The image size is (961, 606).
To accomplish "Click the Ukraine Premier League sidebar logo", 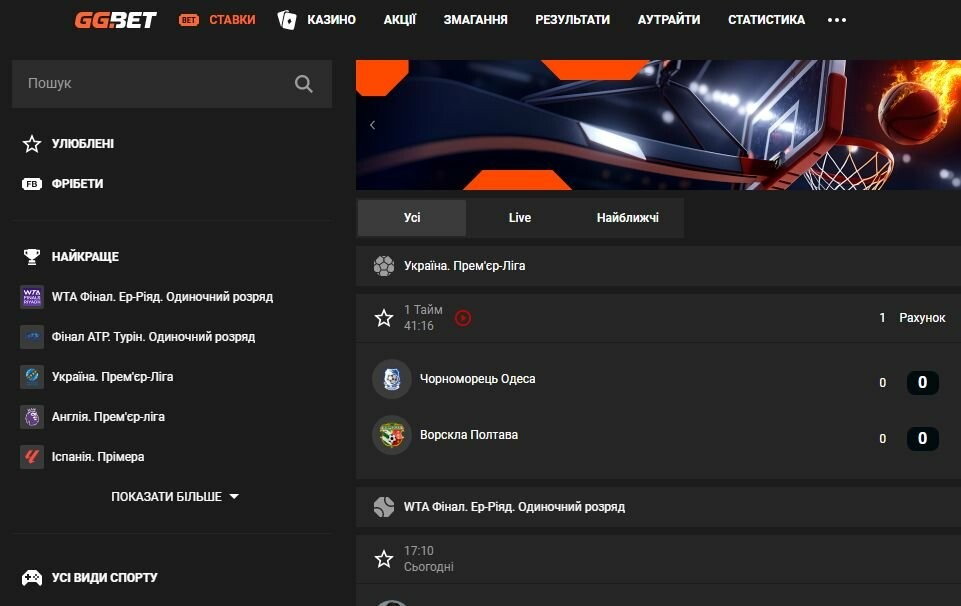I will [32, 377].
